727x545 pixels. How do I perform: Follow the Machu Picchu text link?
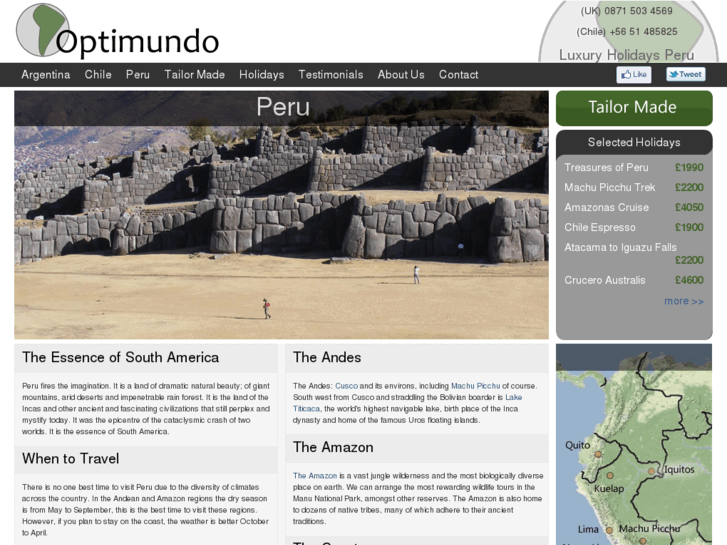(475, 386)
